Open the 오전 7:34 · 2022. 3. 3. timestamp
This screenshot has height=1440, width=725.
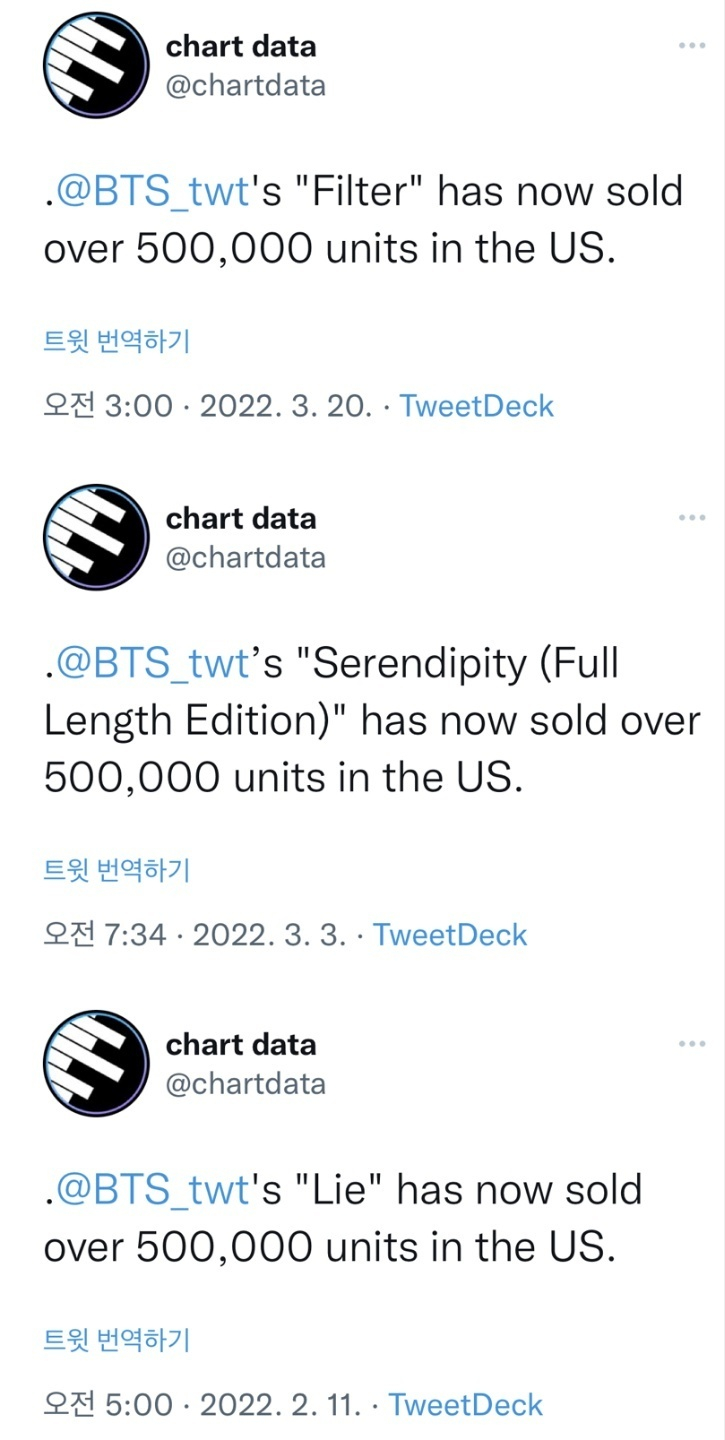coord(195,935)
